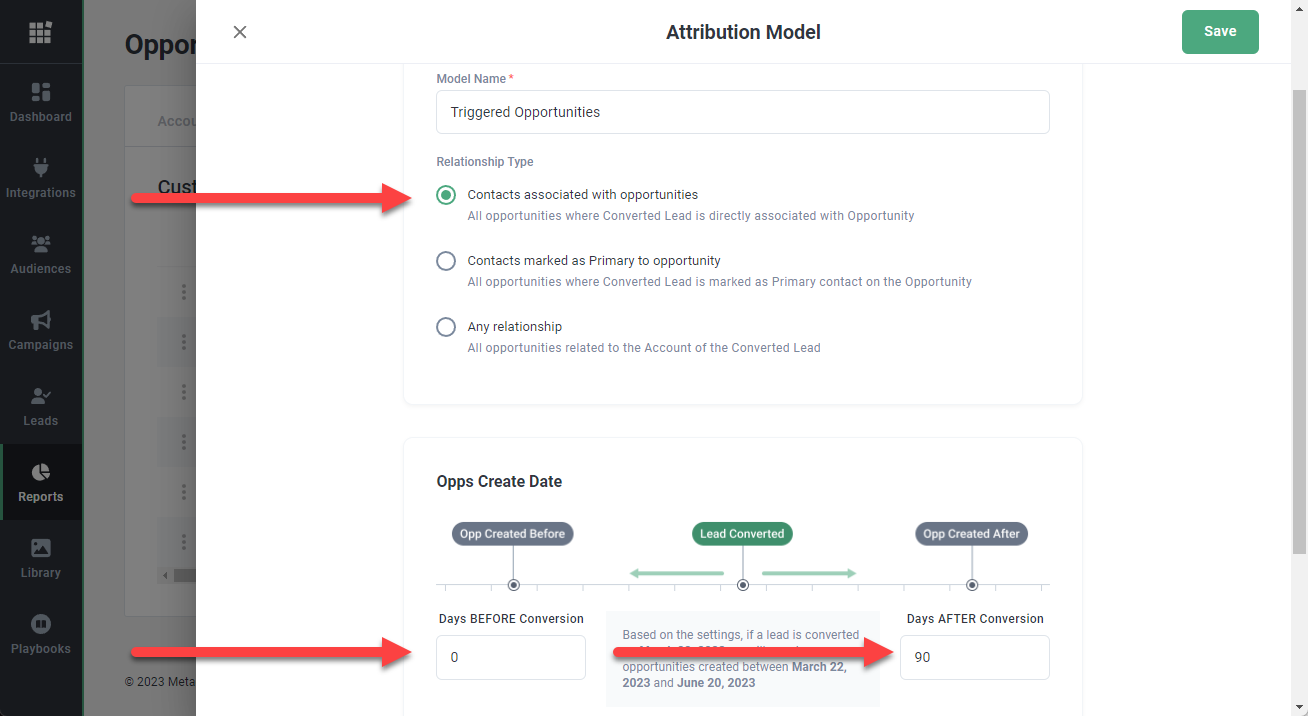The width and height of the screenshot is (1308, 716).
Task: Click the Model Name text field
Action: pos(742,112)
